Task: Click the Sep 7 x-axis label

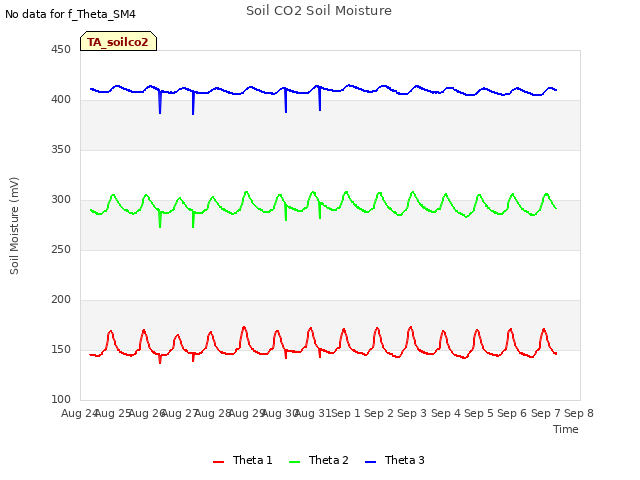Action: click(x=545, y=413)
